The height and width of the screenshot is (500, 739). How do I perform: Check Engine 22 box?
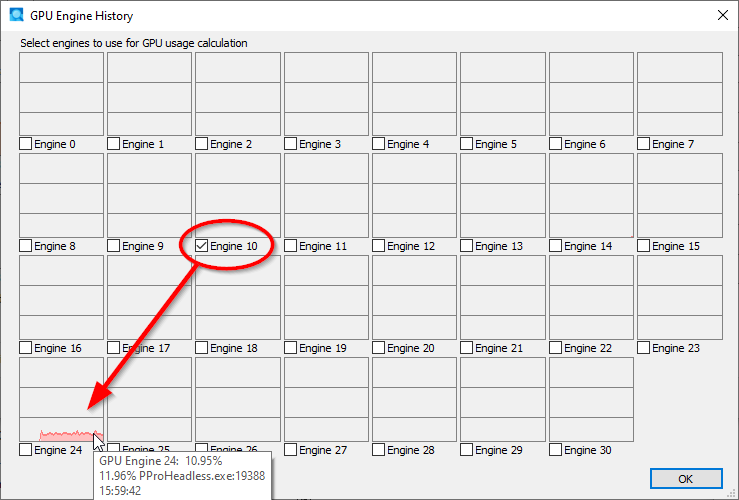pyautogui.click(x=556, y=348)
